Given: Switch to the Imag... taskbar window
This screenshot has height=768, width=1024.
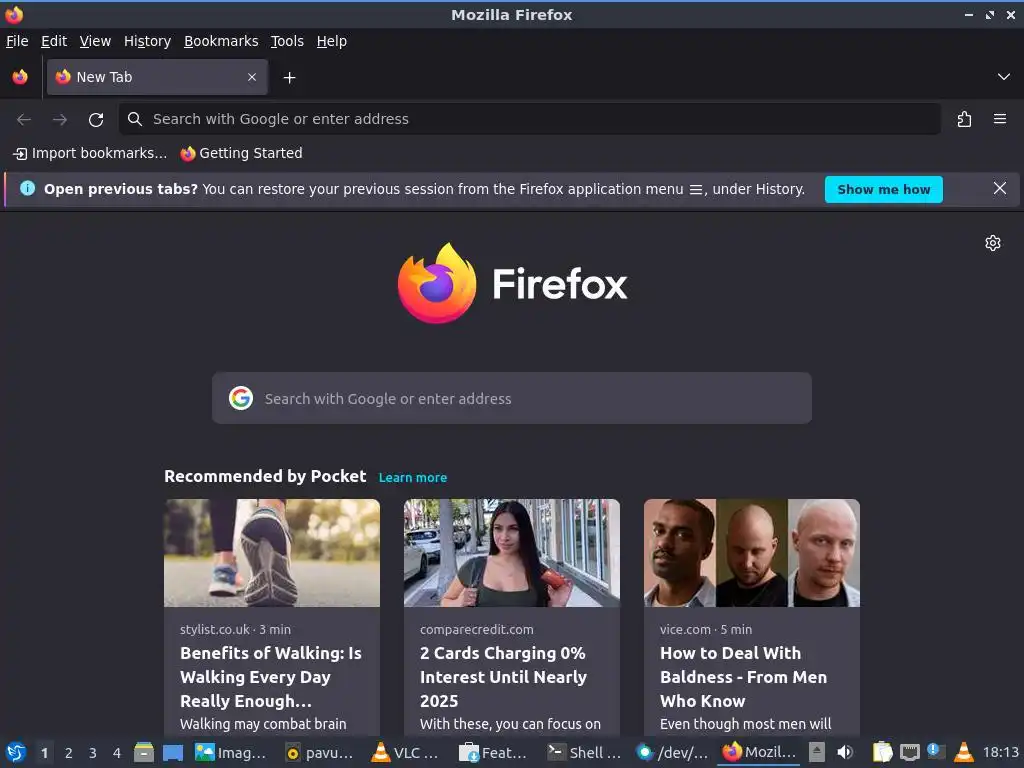Looking at the screenshot, I should click(232, 753).
